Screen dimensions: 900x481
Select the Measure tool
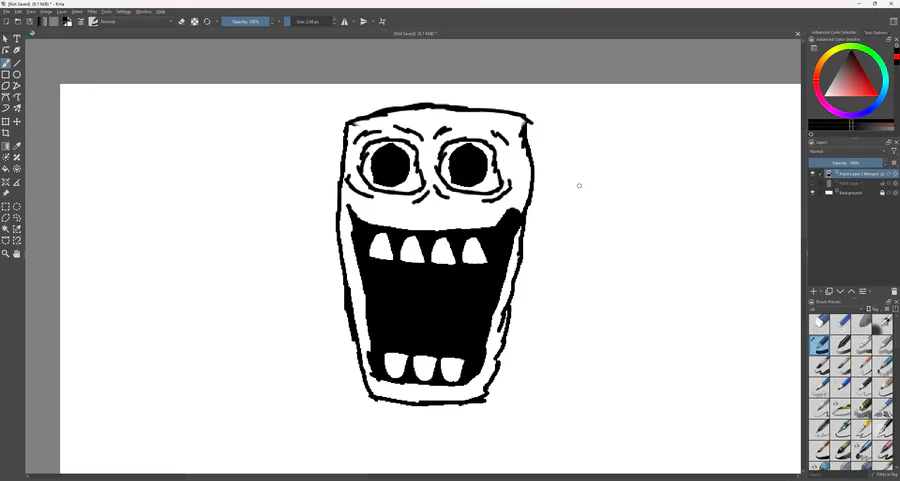[17, 182]
